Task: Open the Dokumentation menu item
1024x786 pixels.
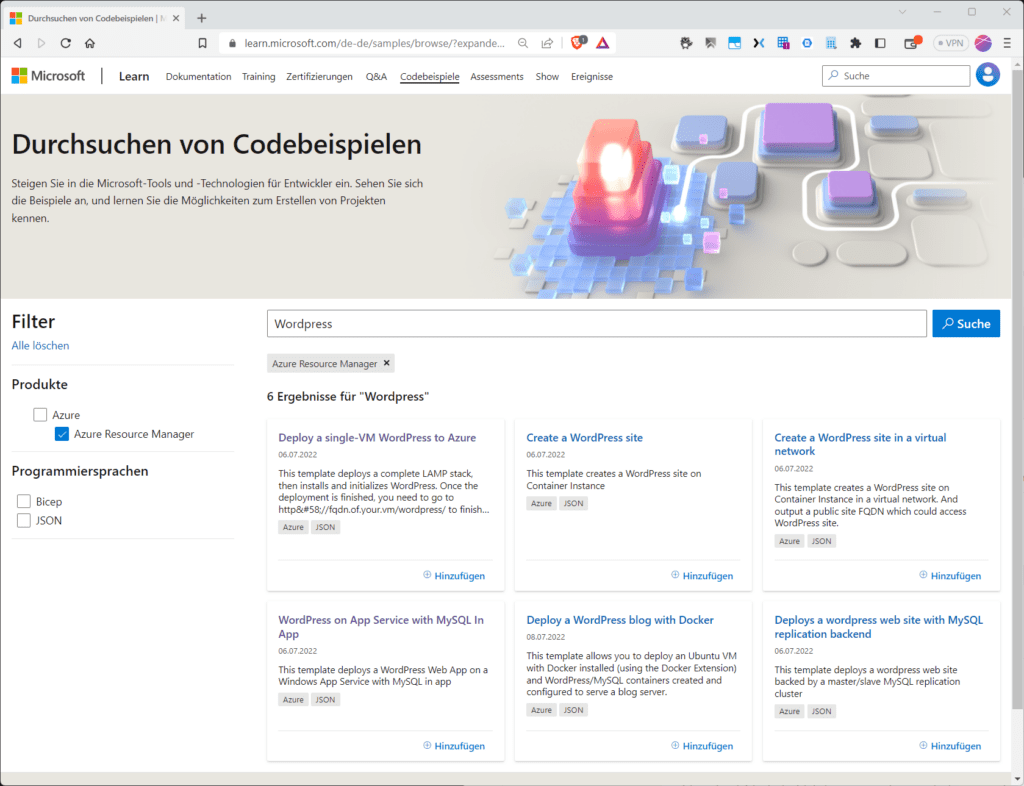Action: (199, 76)
